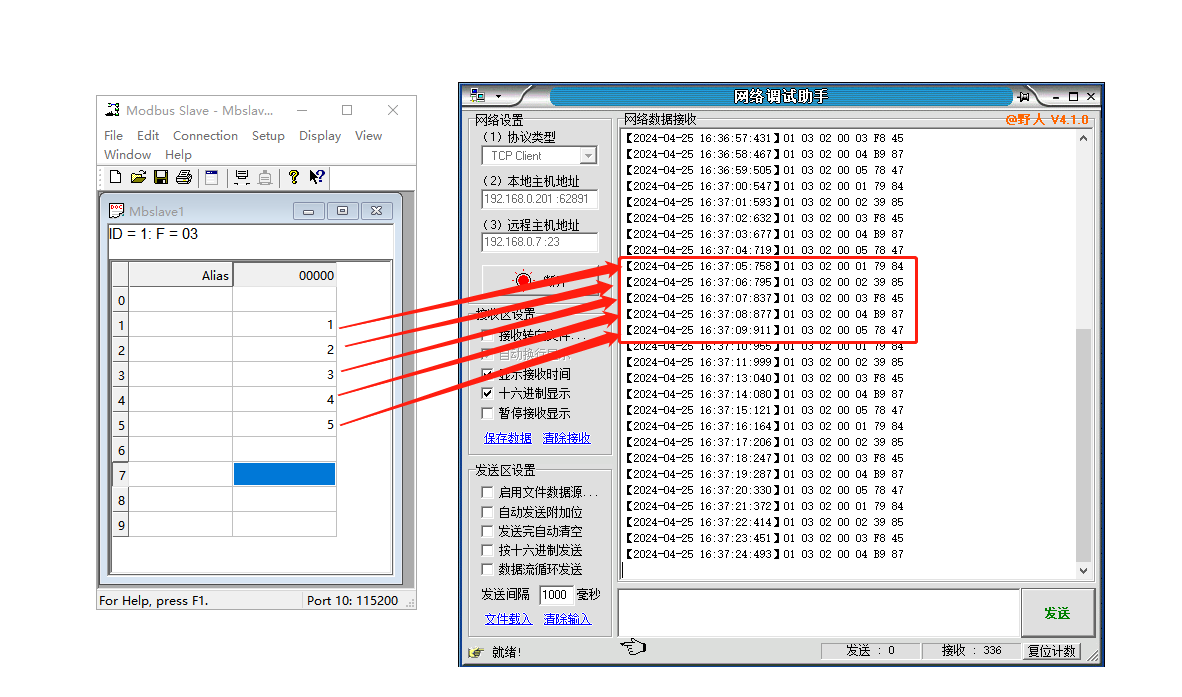Viewport: 1182px width, 697px height.
Task: Click the send interval 1000 input field
Action: pyautogui.click(x=556, y=595)
